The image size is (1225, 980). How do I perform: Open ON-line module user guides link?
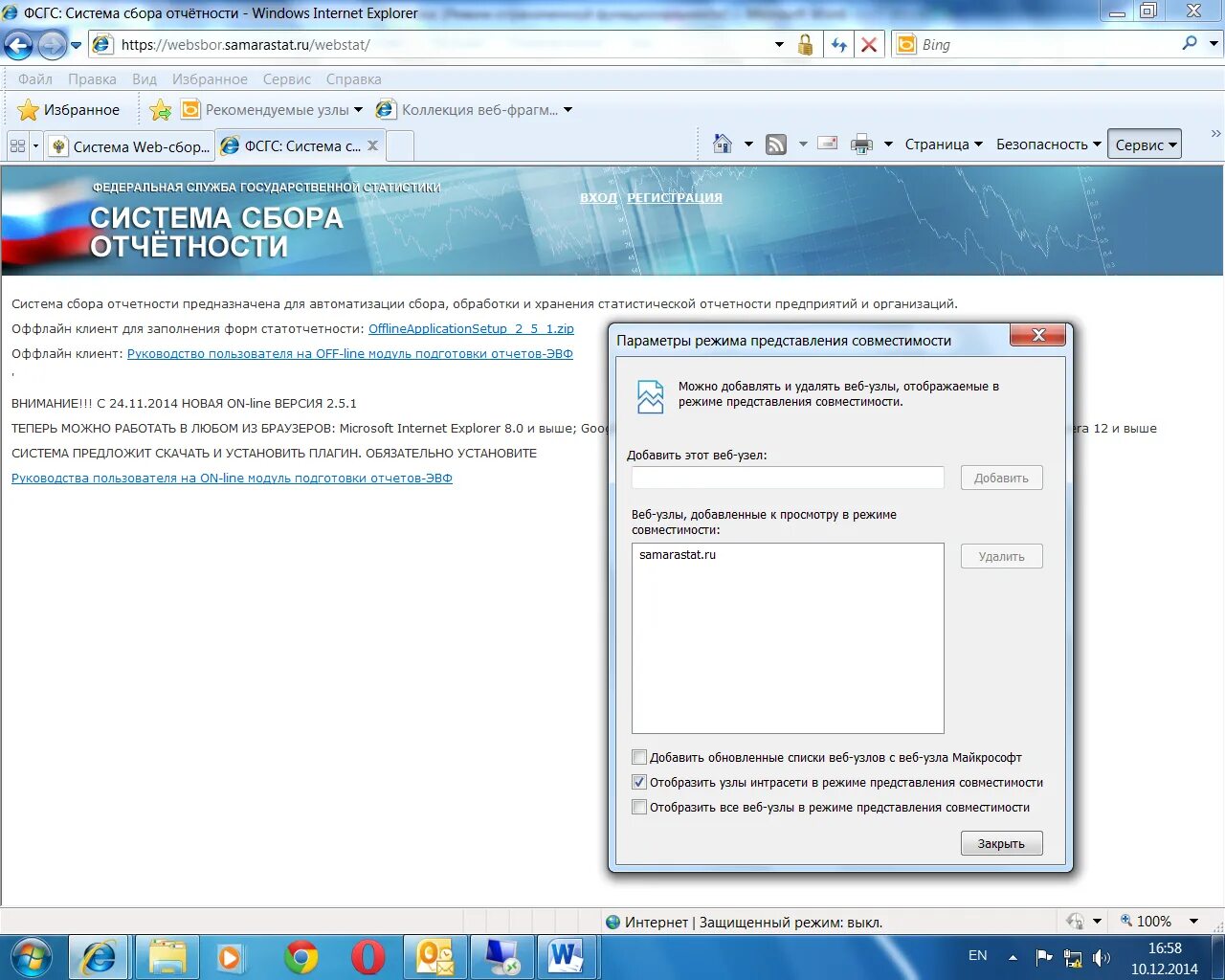[x=232, y=478]
